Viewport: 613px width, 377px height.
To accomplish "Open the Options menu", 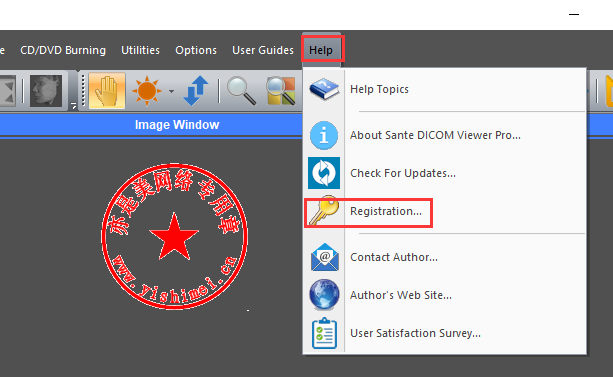I will [196, 50].
